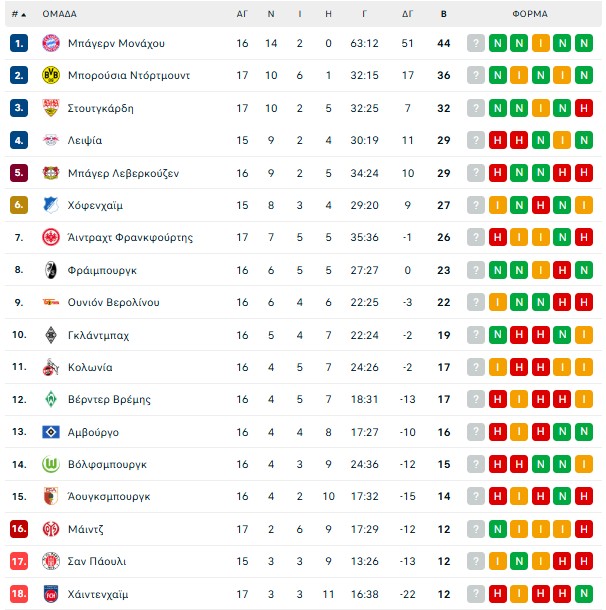The width and height of the screenshot is (606, 610).
Task: Click the St. Pauli club crest
Action: (51, 561)
